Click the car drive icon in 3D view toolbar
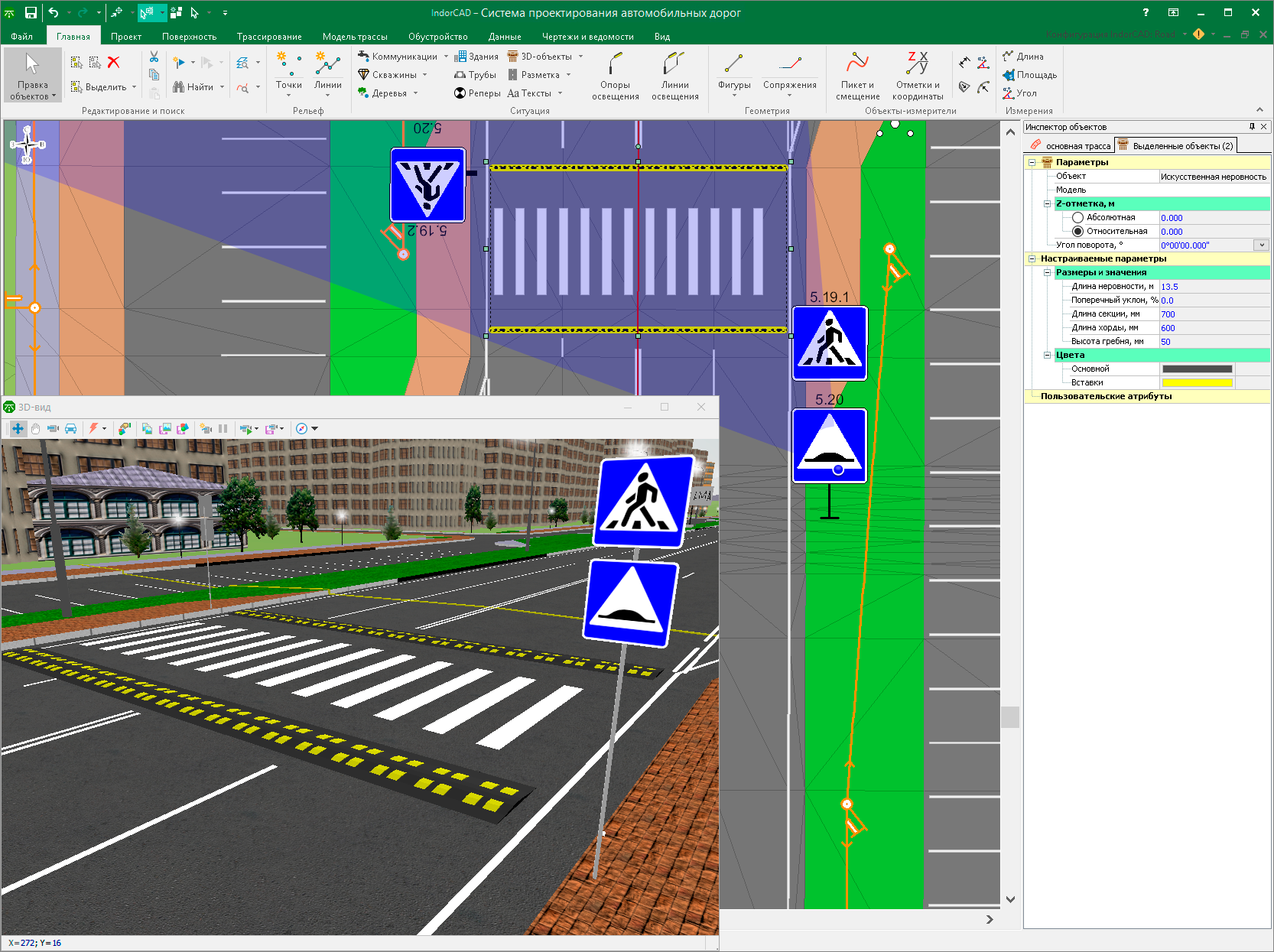The height and width of the screenshot is (952, 1274). [x=70, y=429]
